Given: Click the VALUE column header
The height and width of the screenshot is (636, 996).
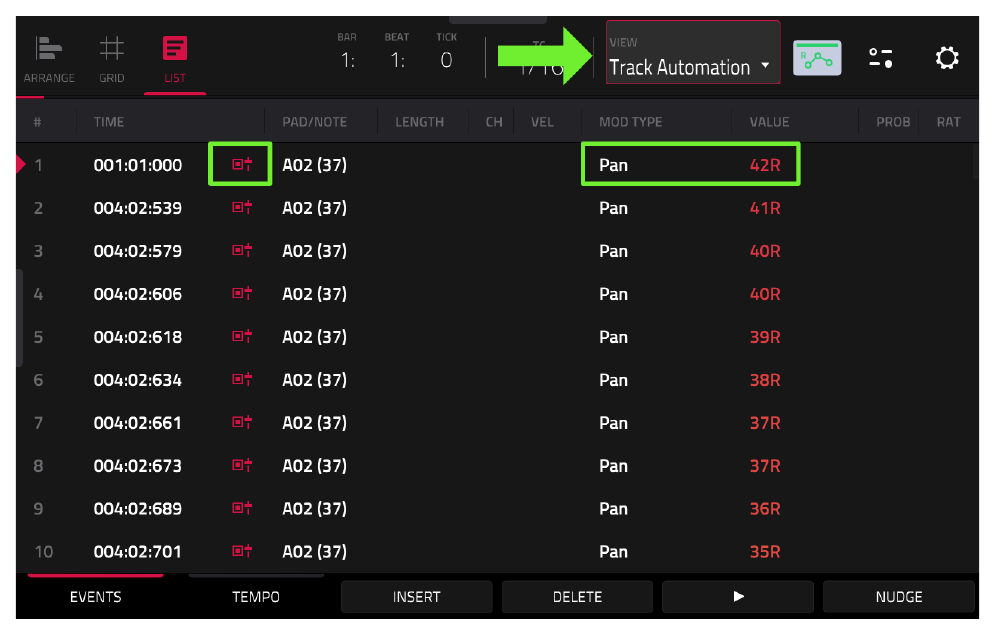Looking at the screenshot, I should 769,121.
